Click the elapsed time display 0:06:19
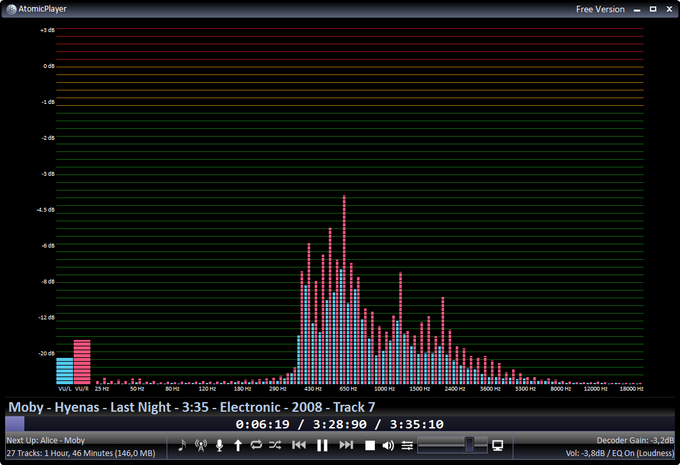680x465 pixels. pyautogui.click(x=263, y=424)
